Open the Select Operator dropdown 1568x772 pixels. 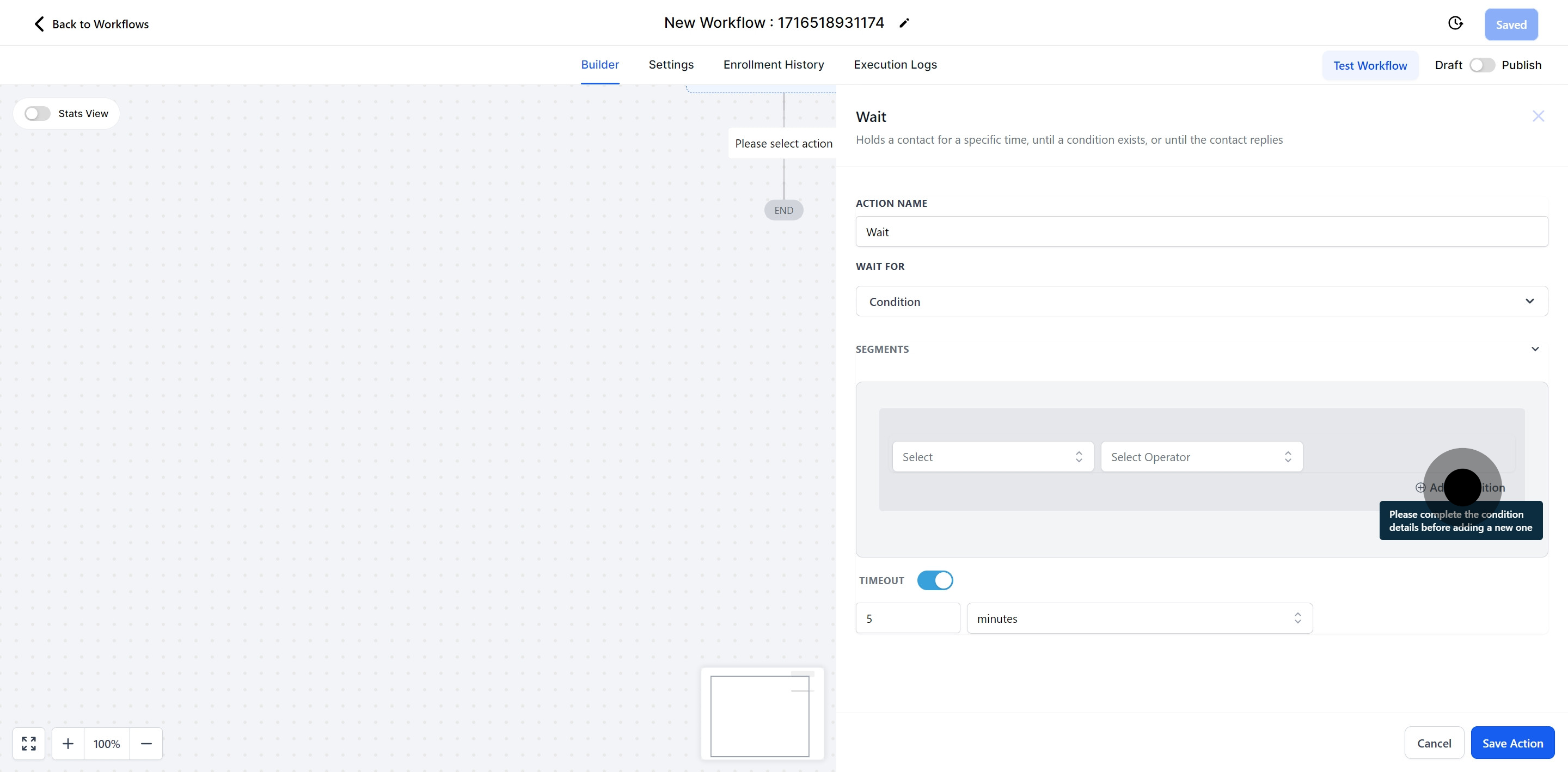tap(1201, 457)
